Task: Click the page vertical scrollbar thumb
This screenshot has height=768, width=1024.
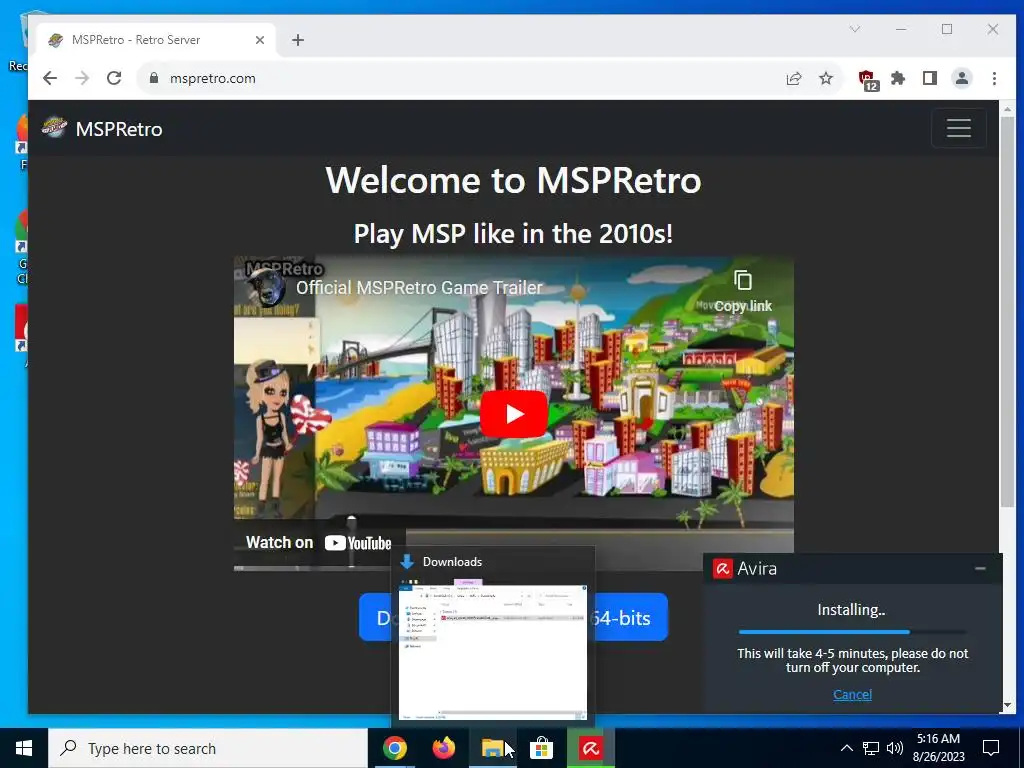Action: pyautogui.click(x=1007, y=312)
